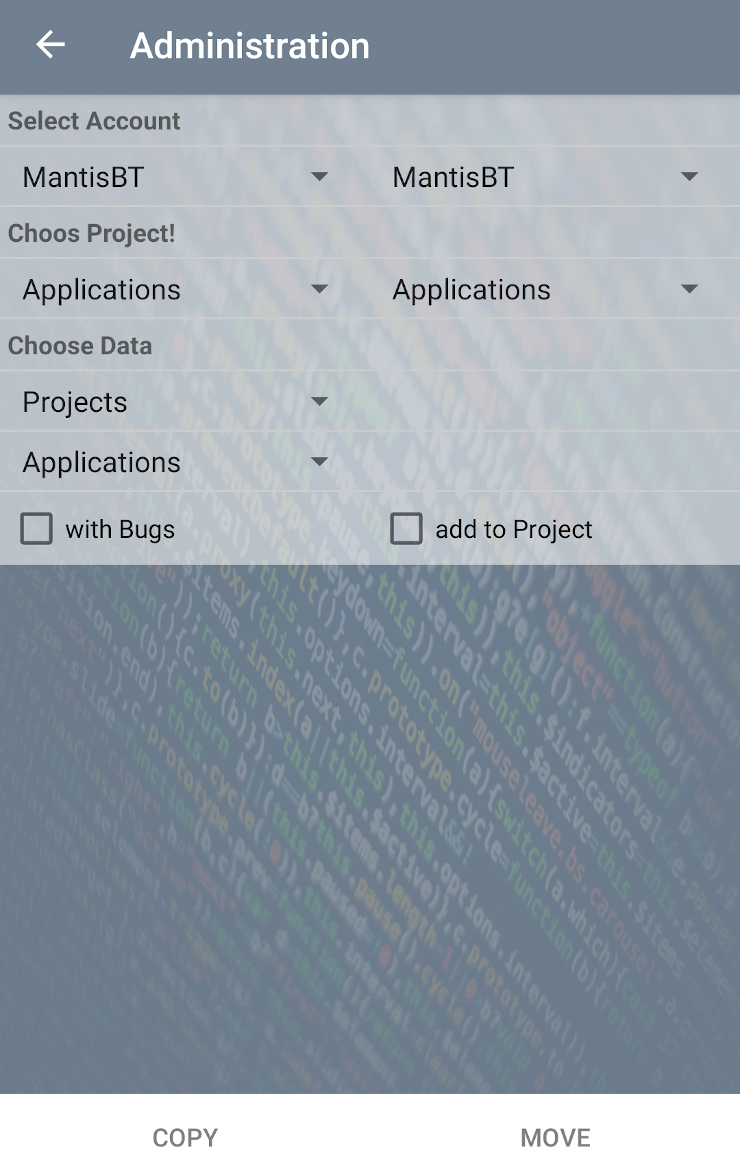Tap the arrow of Applications below Projects
Image resolution: width=740 pixels, height=1174 pixels.
[319, 462]
